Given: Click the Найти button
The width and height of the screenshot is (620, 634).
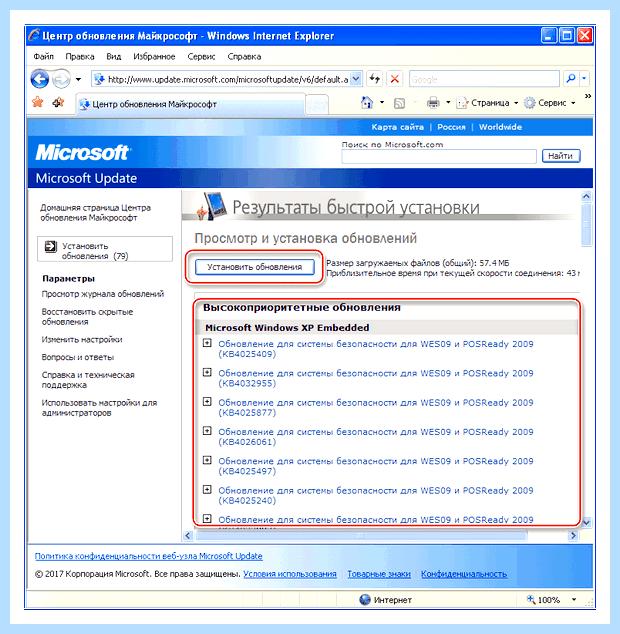Looking at the screenshot, I should click(561, 156).
